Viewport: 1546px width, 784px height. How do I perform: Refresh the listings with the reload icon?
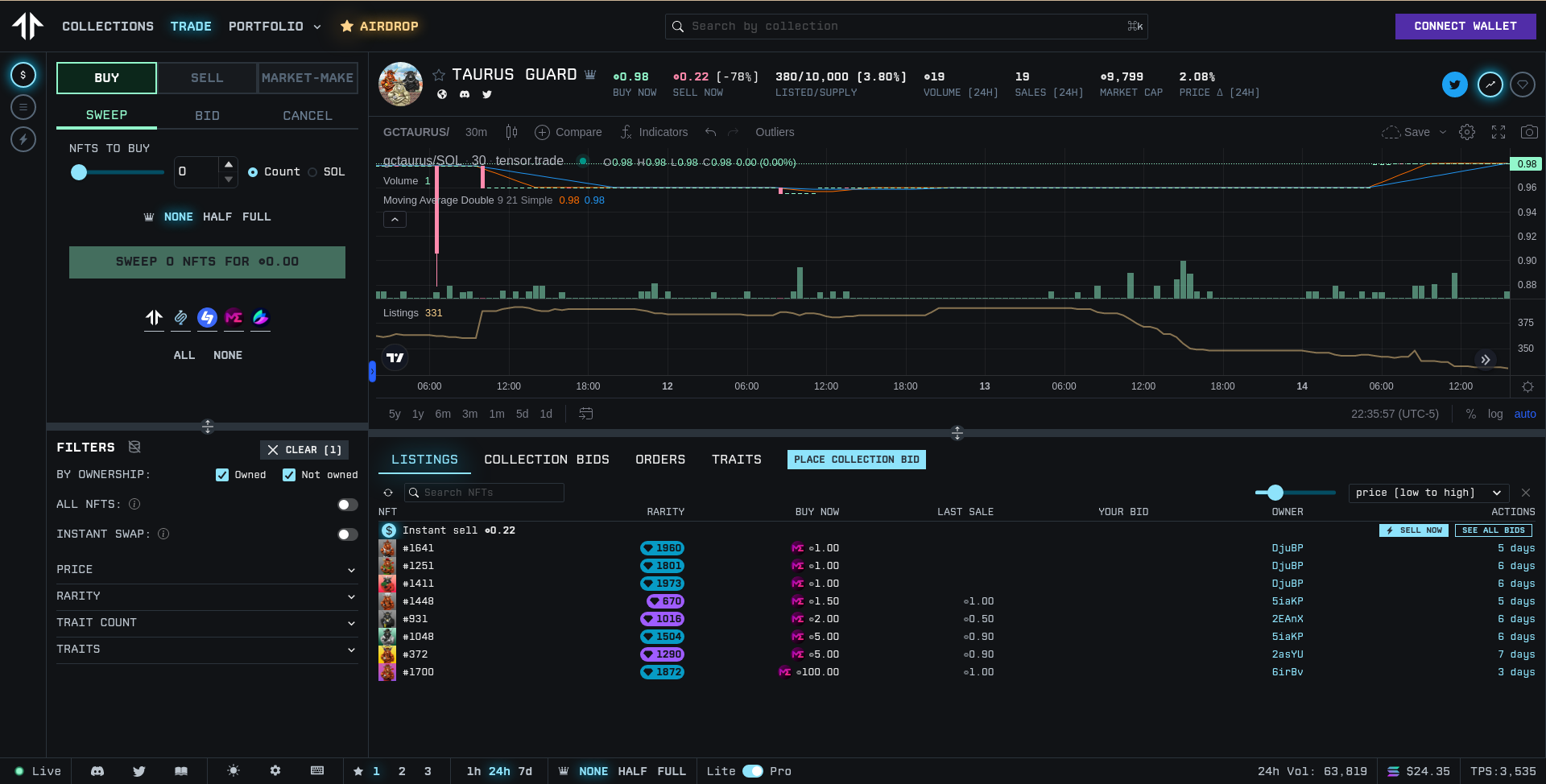[x=388, y=493]
